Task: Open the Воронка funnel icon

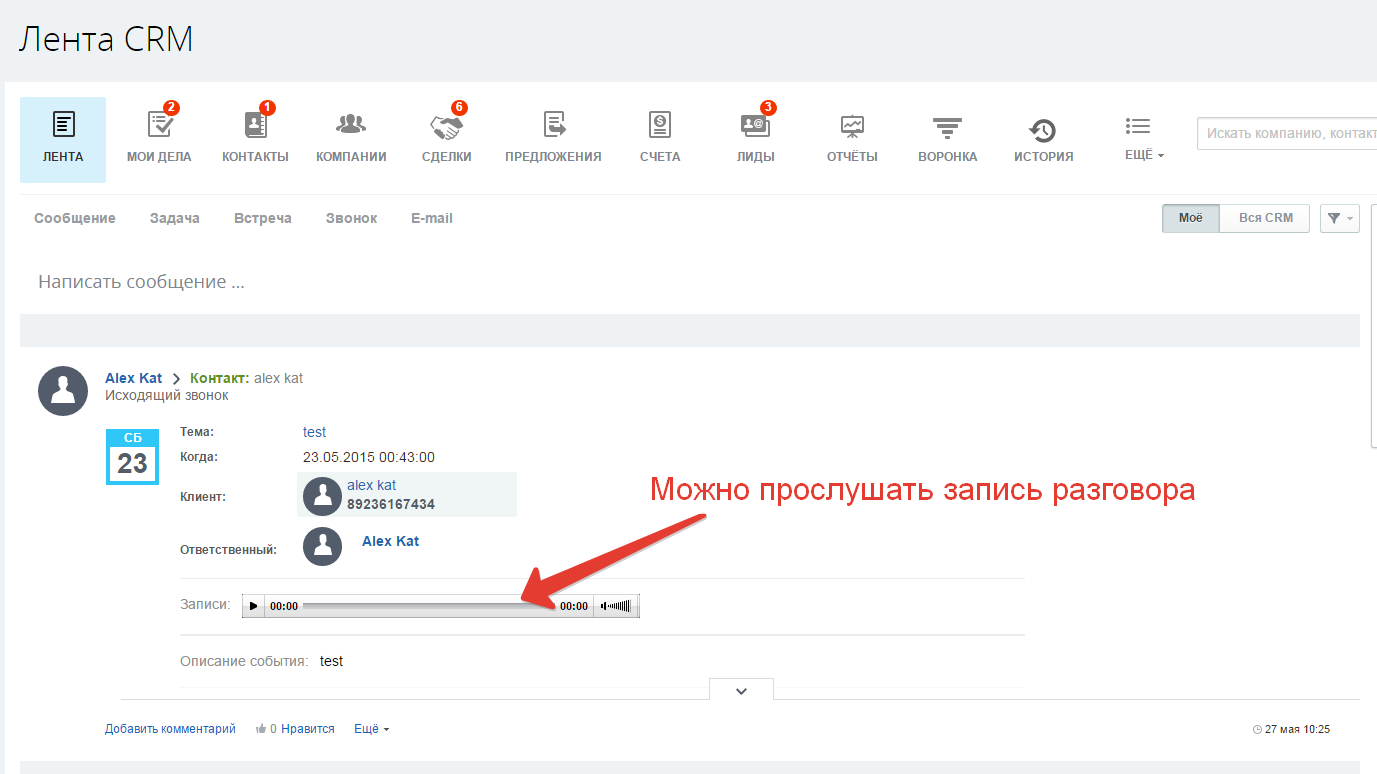Action: [x=947, y=125]
